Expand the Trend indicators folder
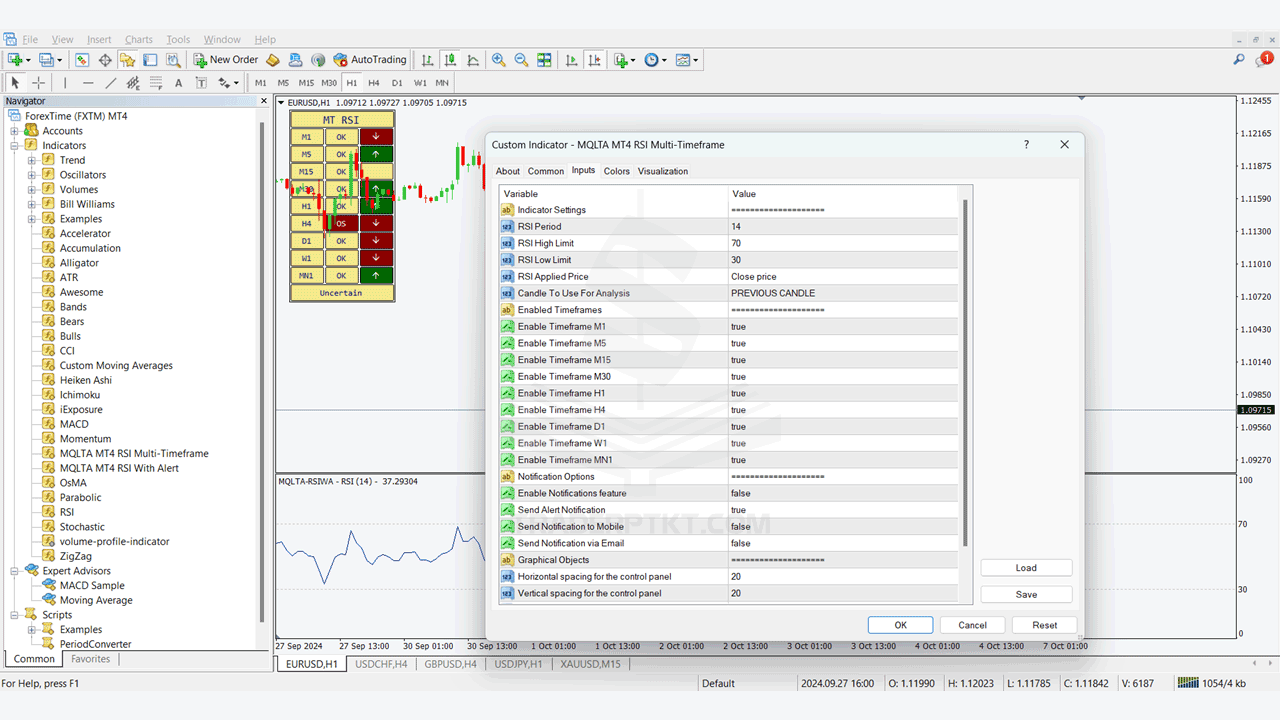Viewport: 1280px width, 720px height. point(32,160)
